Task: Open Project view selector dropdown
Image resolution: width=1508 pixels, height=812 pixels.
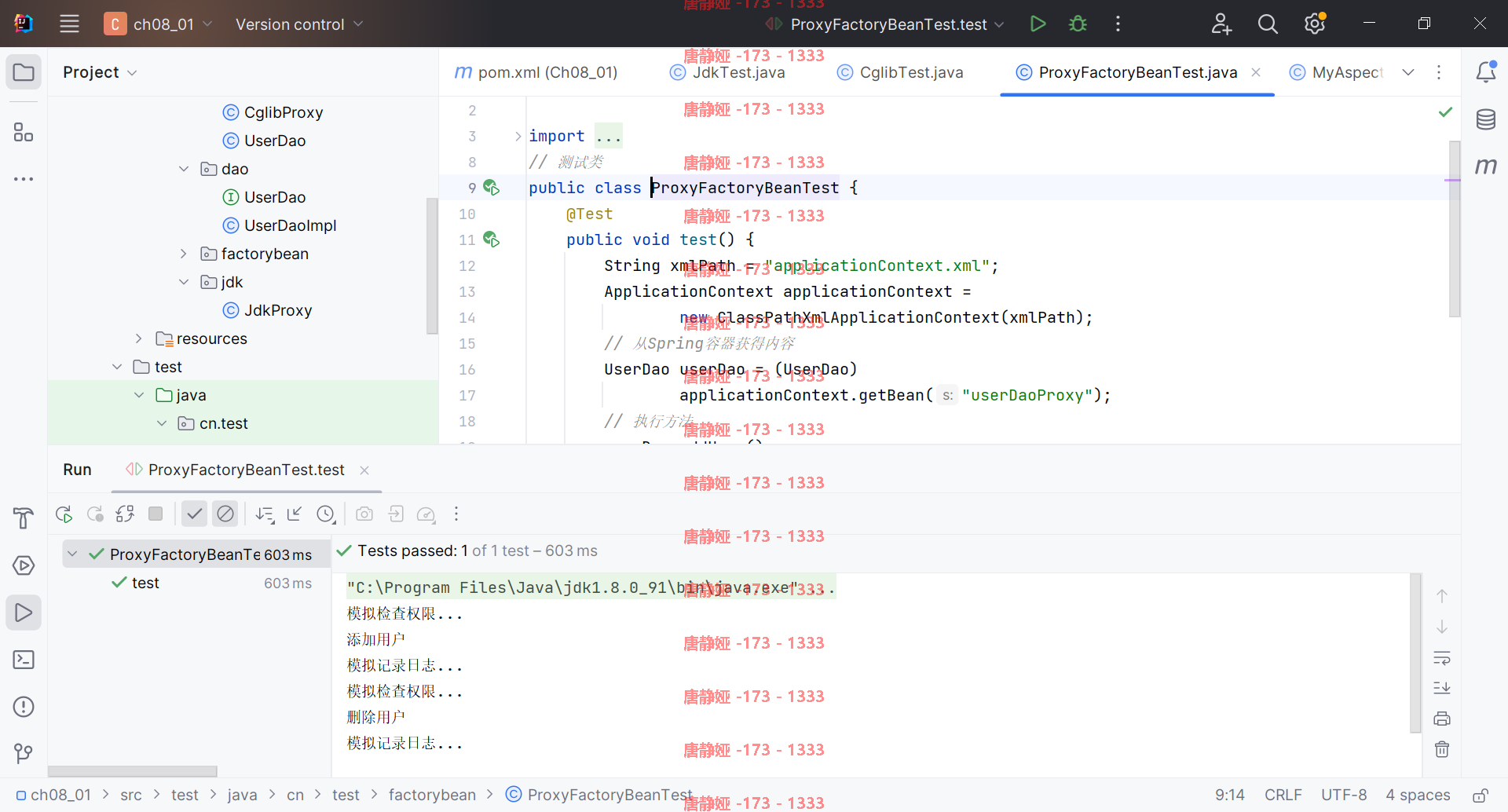Action: point(100,72)
